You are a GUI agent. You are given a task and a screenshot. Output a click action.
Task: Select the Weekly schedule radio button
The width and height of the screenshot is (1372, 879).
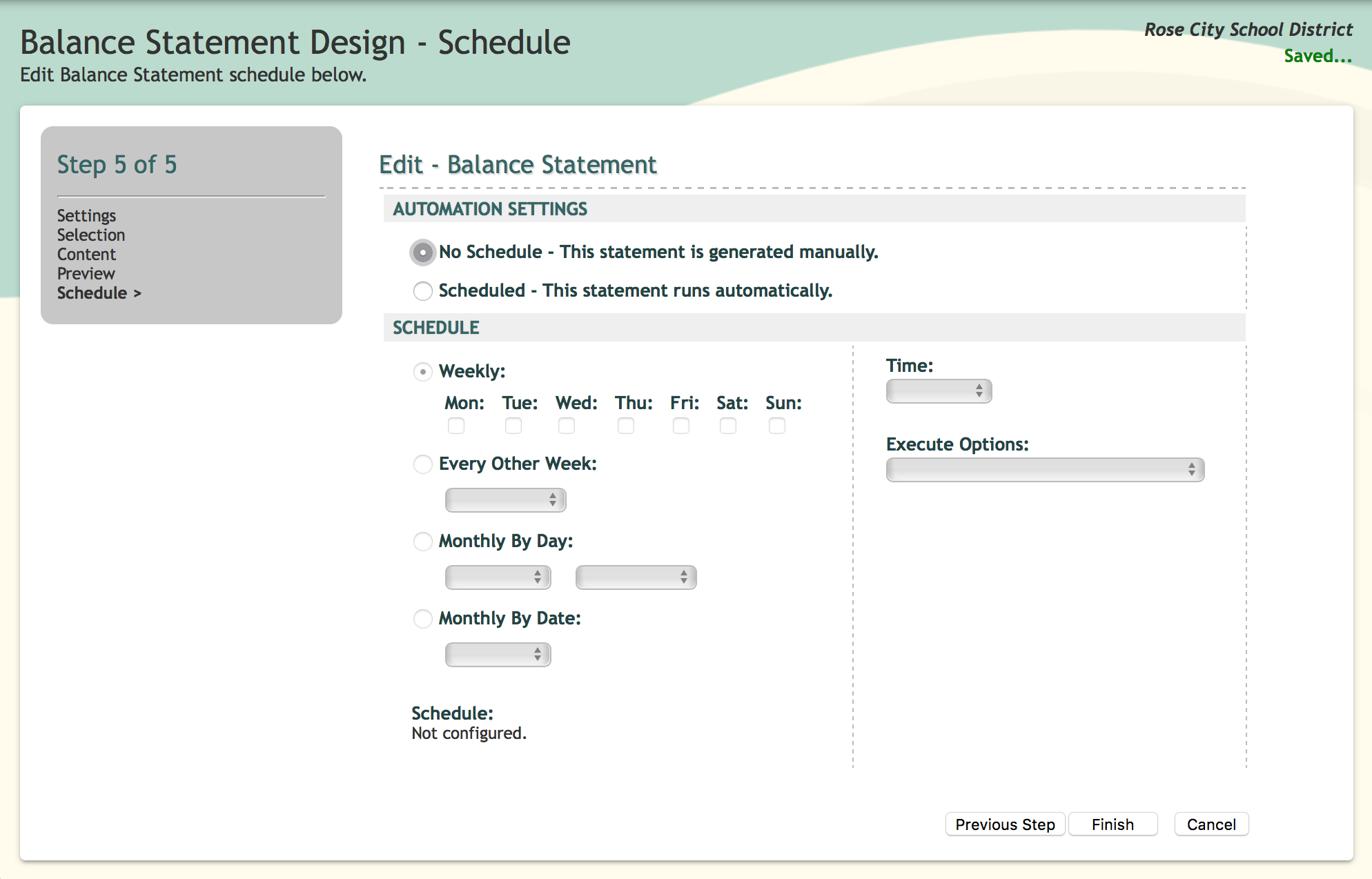point(423,372)
